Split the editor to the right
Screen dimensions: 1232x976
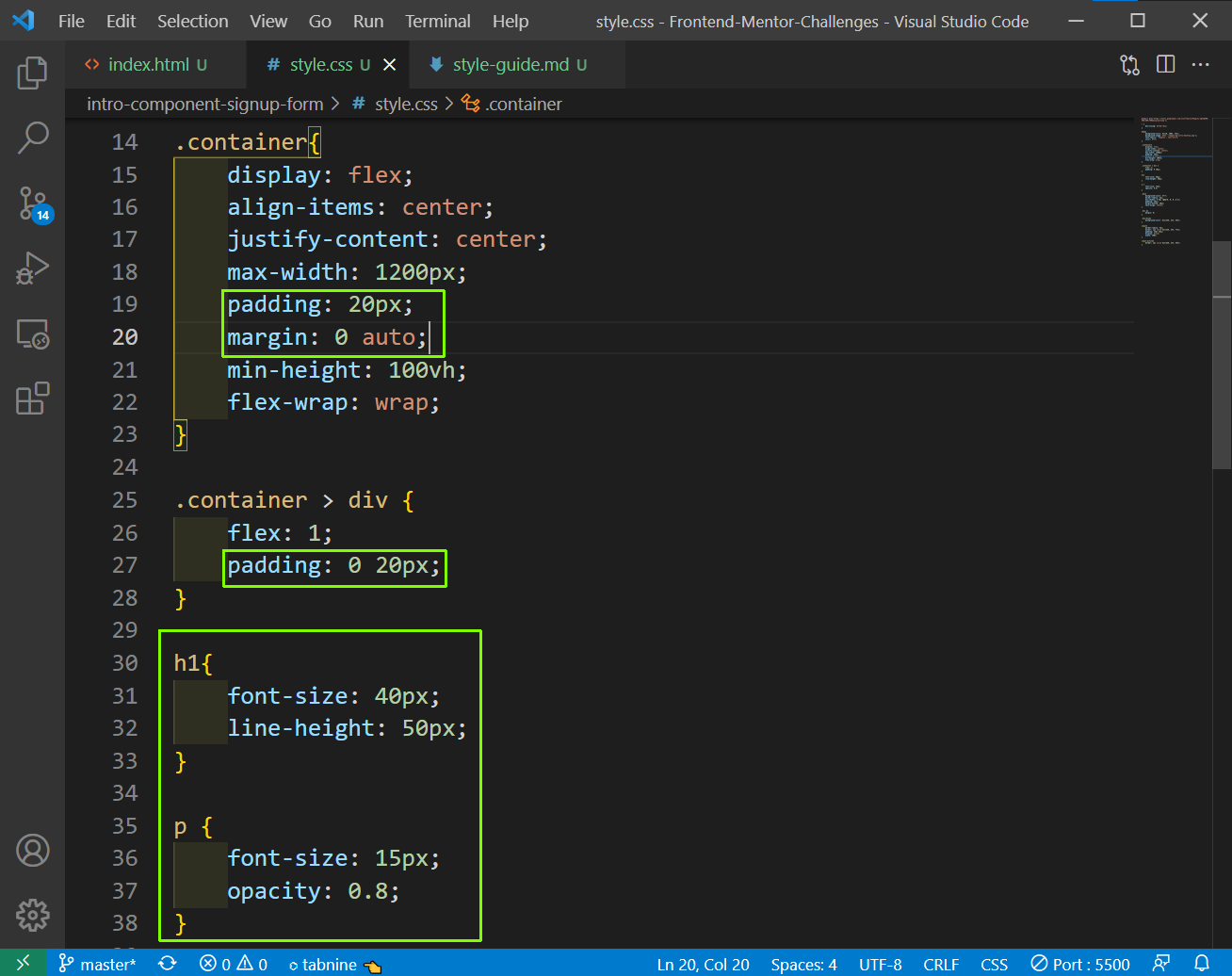tap(1165, 64)
